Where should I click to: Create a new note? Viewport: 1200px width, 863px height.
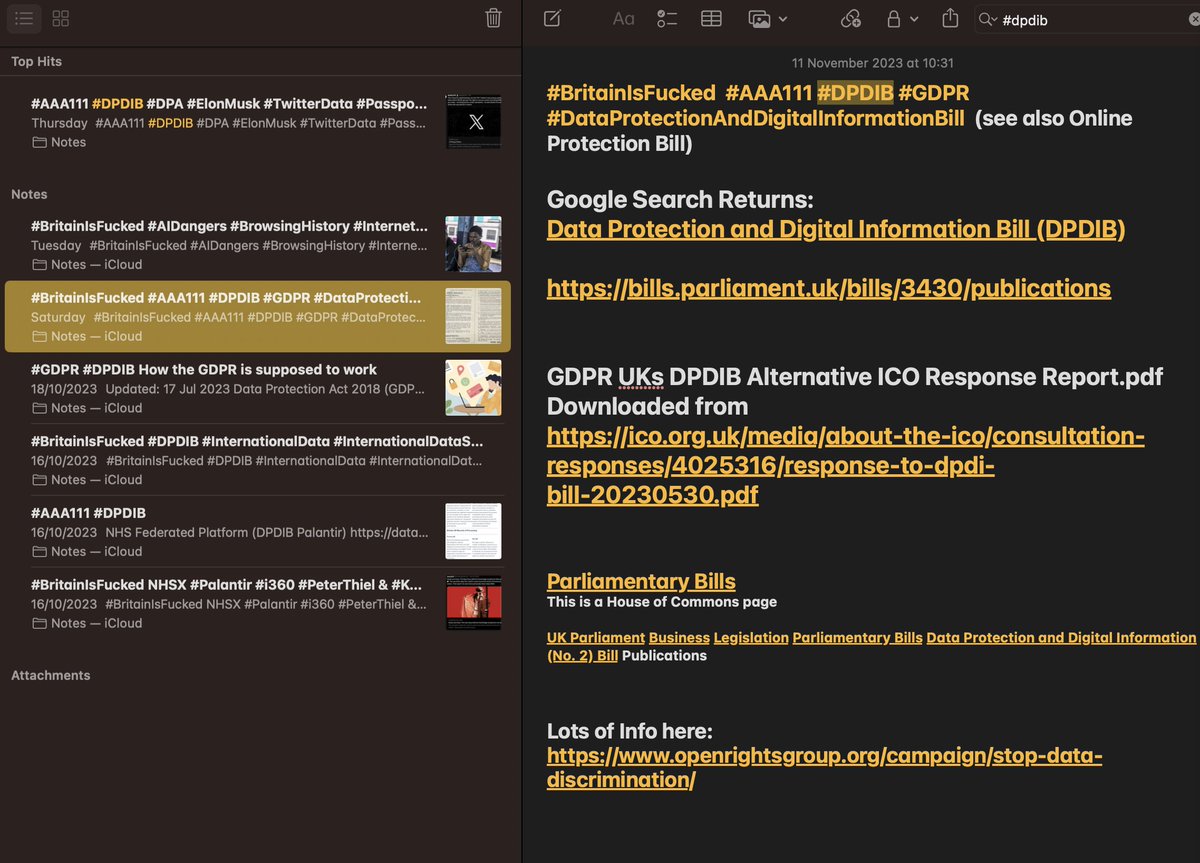[552, 18]
